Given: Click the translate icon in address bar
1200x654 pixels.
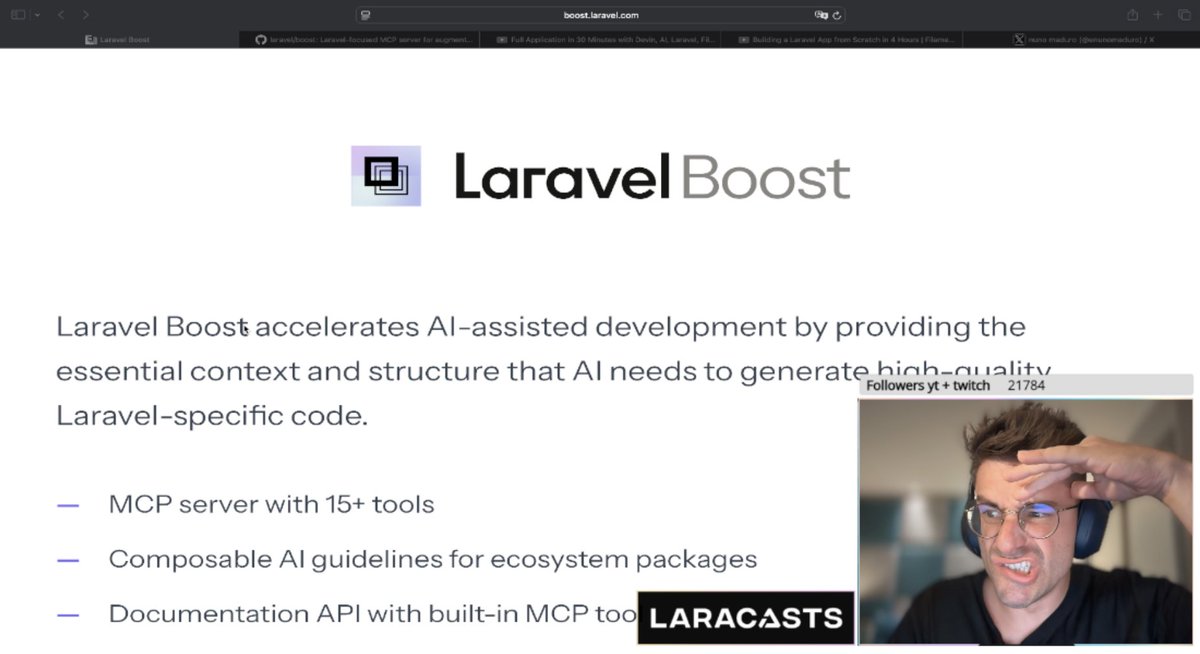Looking at the screenshot, I should tap(821, 15).
